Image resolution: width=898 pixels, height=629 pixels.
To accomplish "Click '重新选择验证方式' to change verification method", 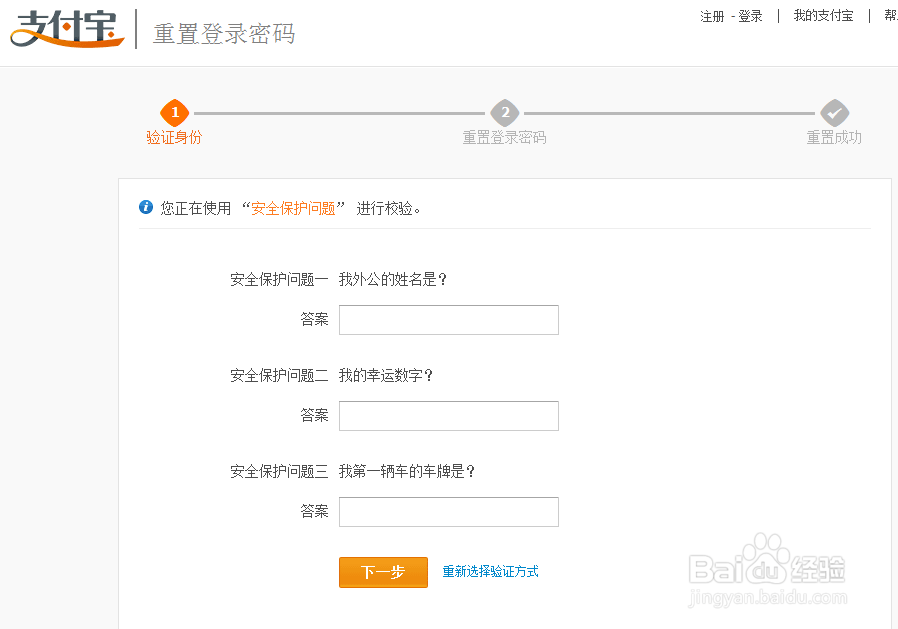I will point(491,571).
